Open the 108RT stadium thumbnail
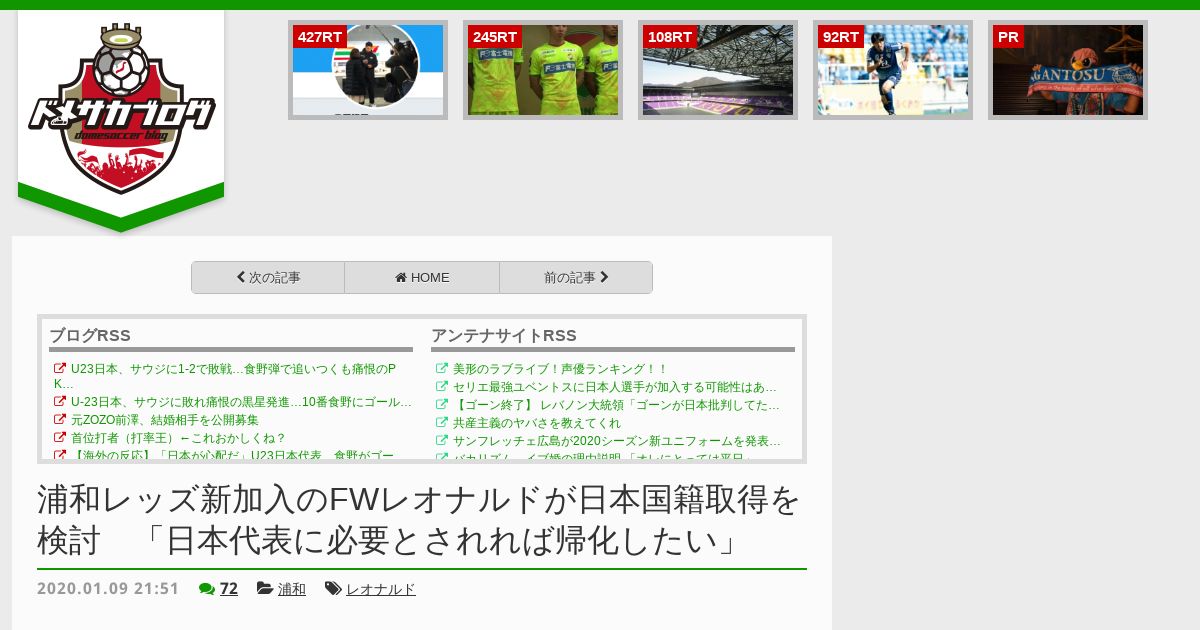The width and height of the screenshot is (1200, 630). coord(718,70)
